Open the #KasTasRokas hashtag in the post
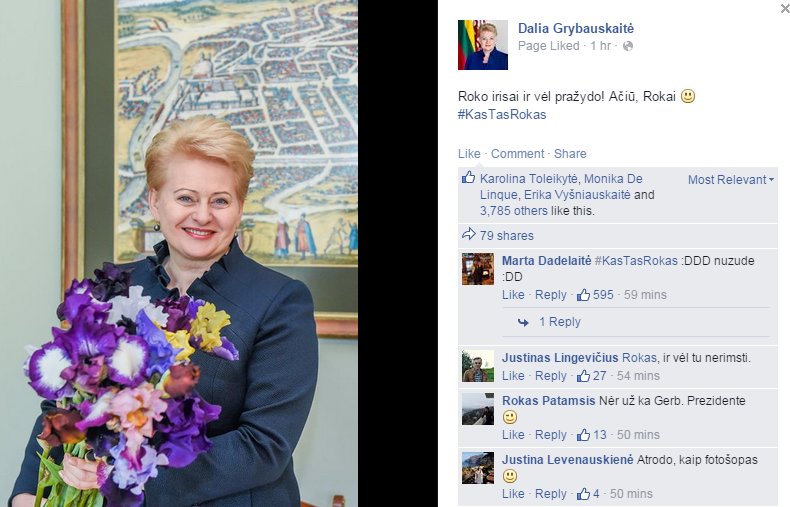Image resolution: width=790 pixels, height=507 pixels. click(502, 114)
